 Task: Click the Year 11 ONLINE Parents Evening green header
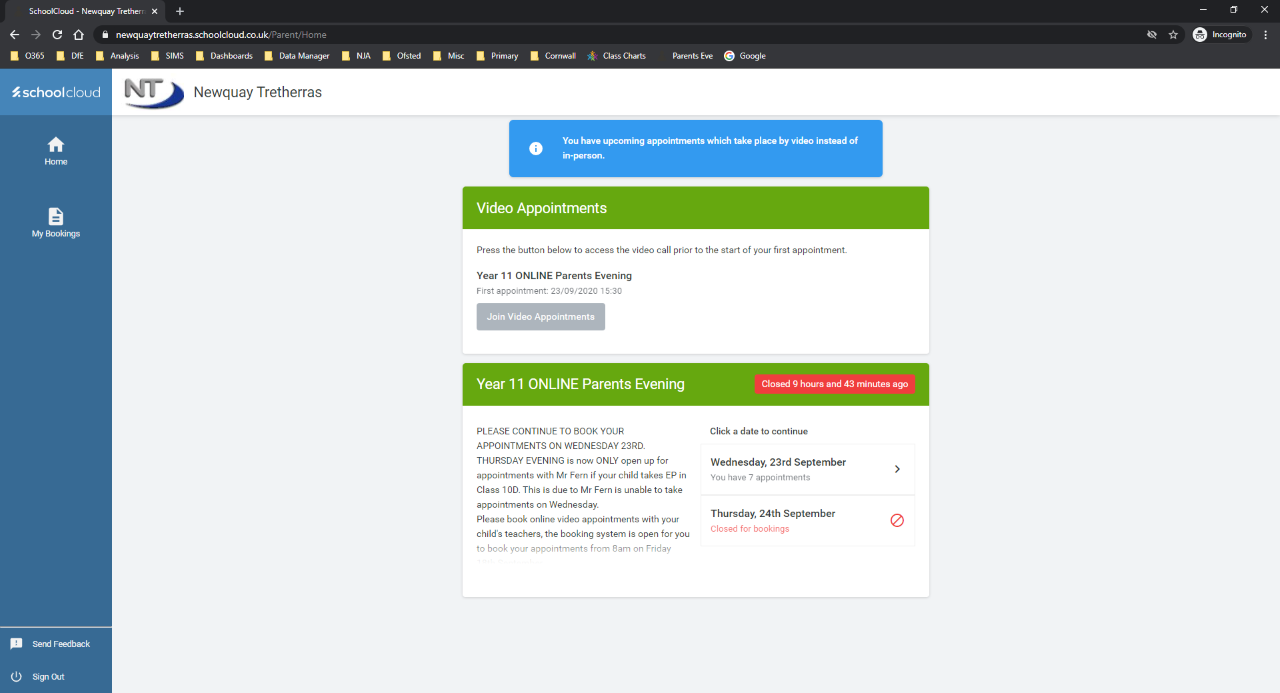[x=696, y=384]
